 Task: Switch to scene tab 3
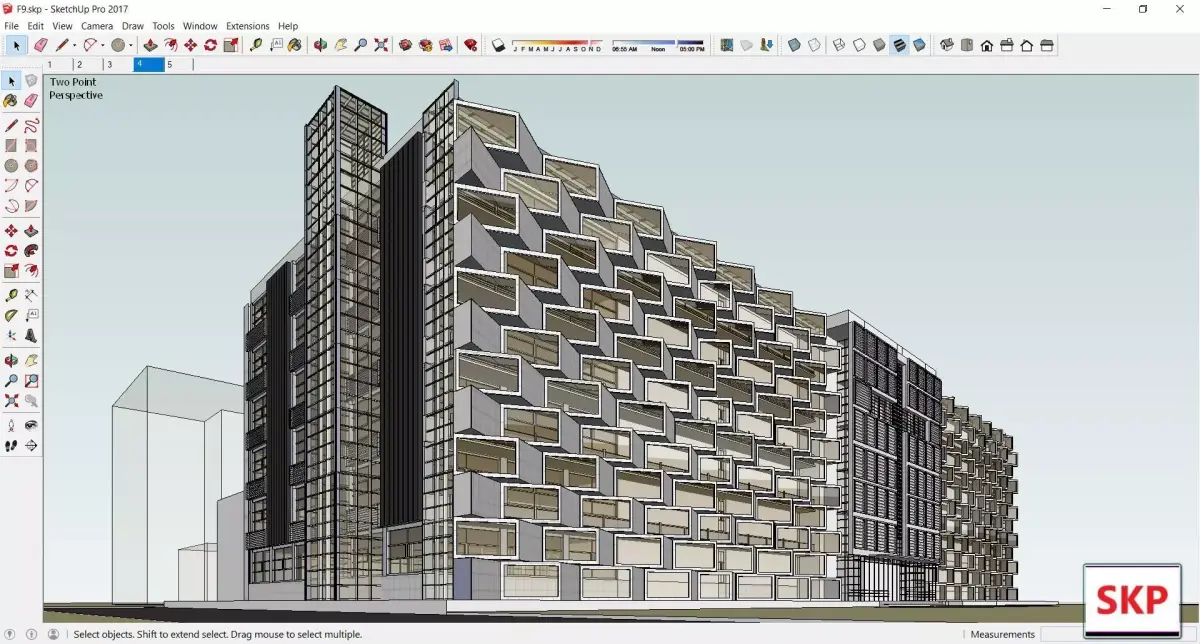click(118, 64)
